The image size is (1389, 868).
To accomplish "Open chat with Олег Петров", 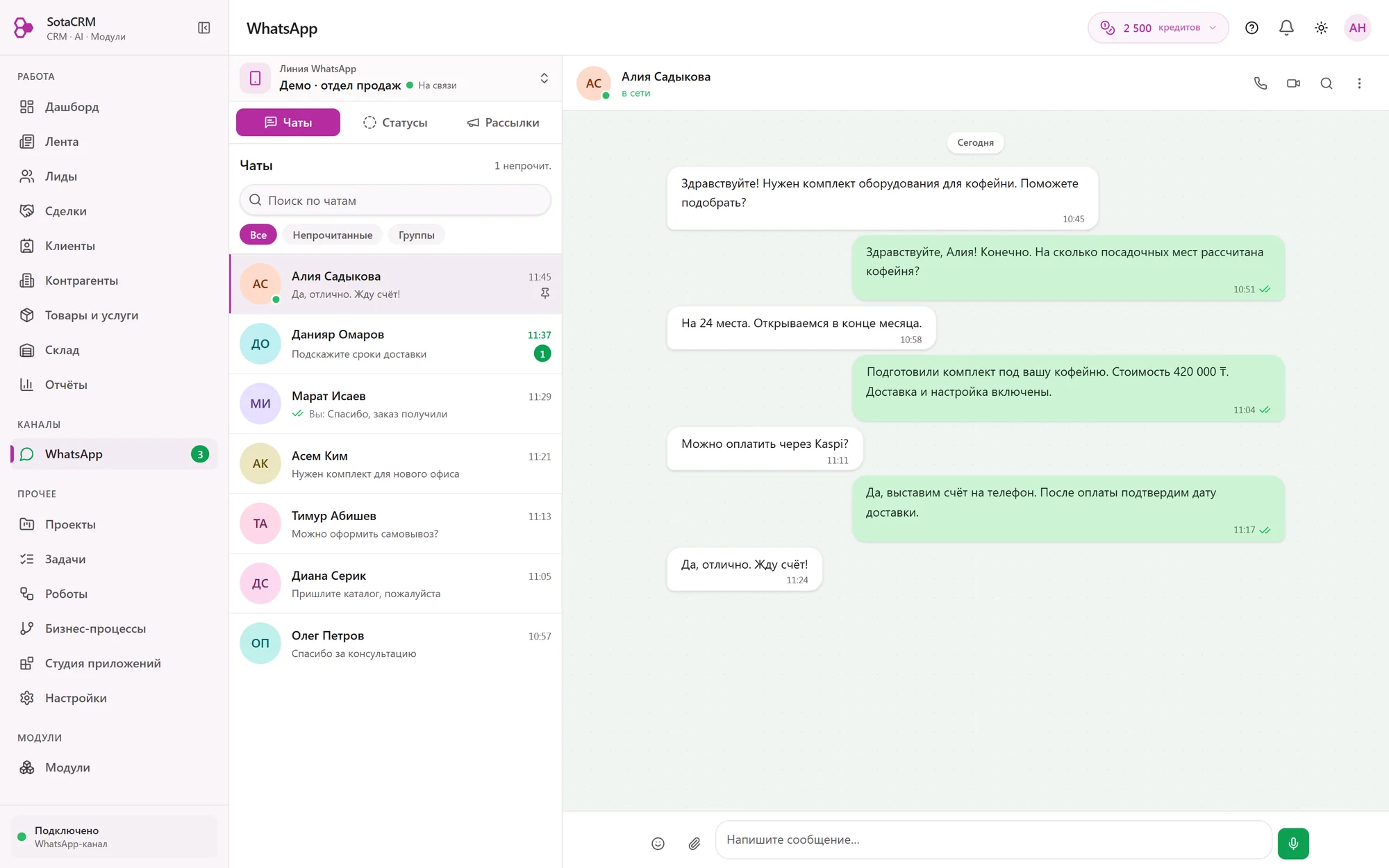I will (x=395, y=644).
